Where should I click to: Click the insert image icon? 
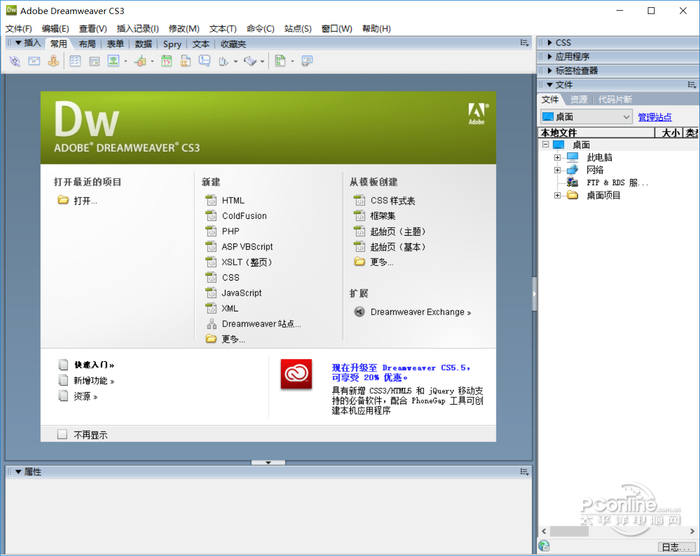[x=113, y=61]
